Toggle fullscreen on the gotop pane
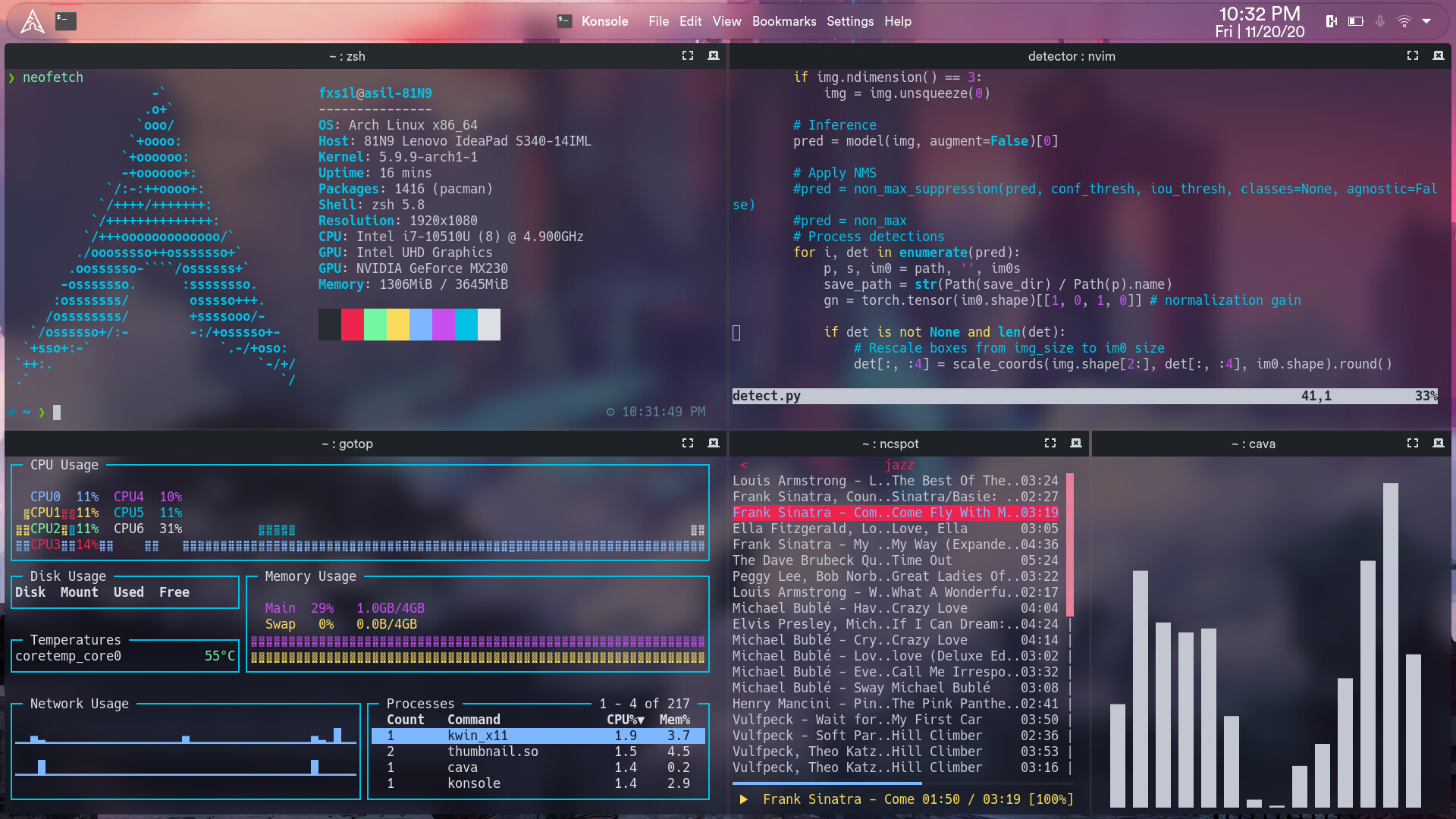This screenshot has height=819, width=1456. coord(688,444)
